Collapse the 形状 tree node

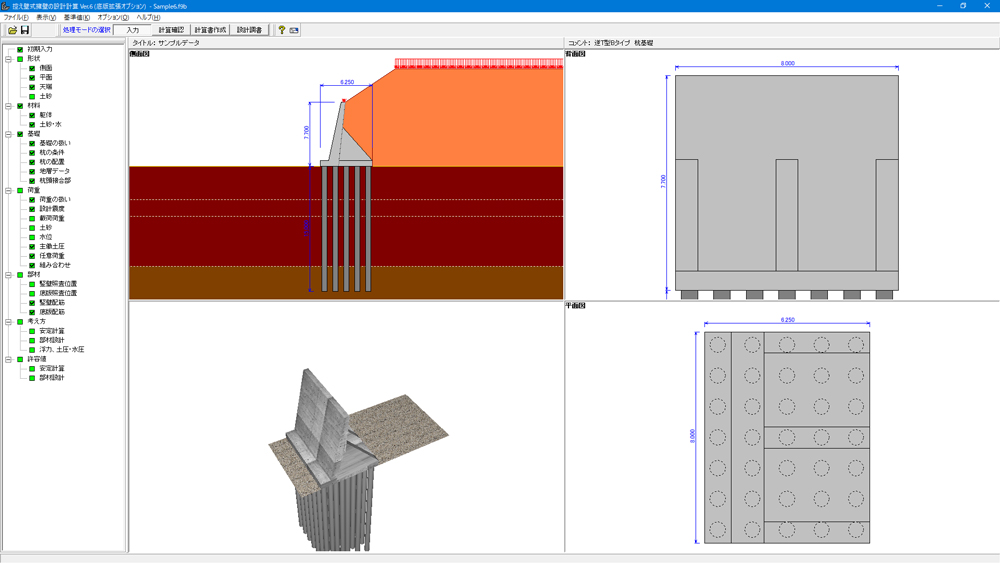click(x=8, y=59)
